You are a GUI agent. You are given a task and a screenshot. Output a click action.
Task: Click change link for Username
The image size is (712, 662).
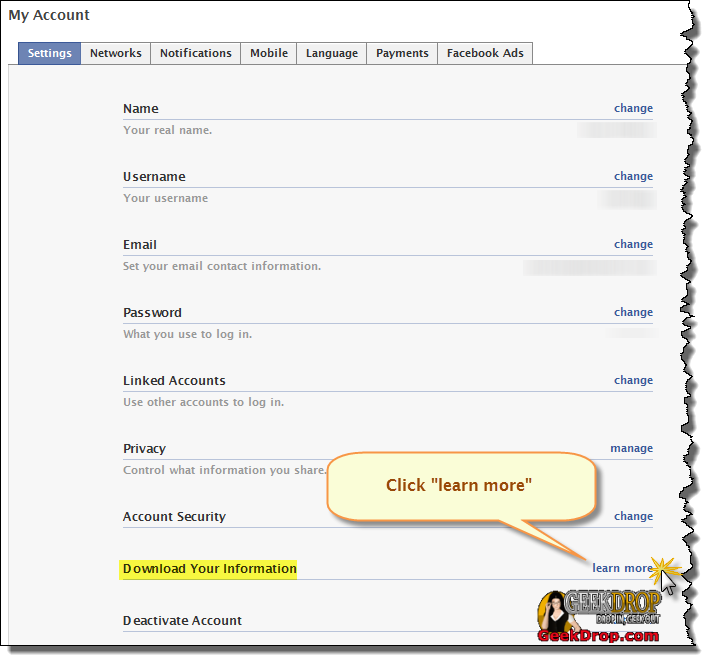point(633,176)
